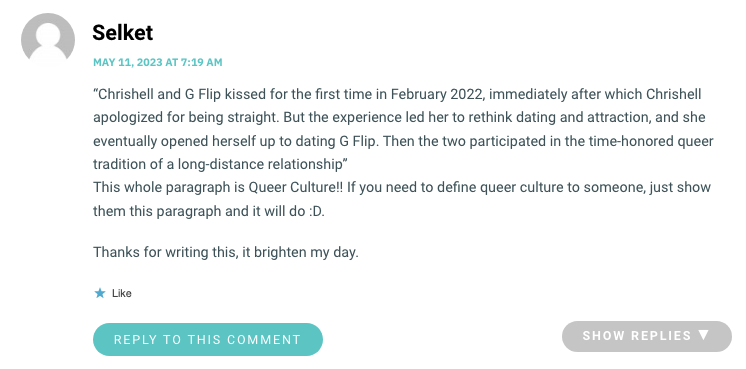Click the down triangle in Show Replies
This screenshot has height=369, width=746.
[x=704, y=335]
